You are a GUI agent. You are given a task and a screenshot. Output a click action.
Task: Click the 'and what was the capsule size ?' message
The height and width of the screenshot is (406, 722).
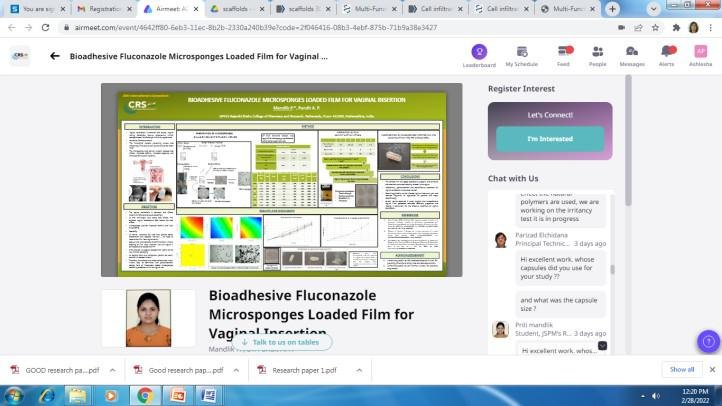(x=559, y=304)
